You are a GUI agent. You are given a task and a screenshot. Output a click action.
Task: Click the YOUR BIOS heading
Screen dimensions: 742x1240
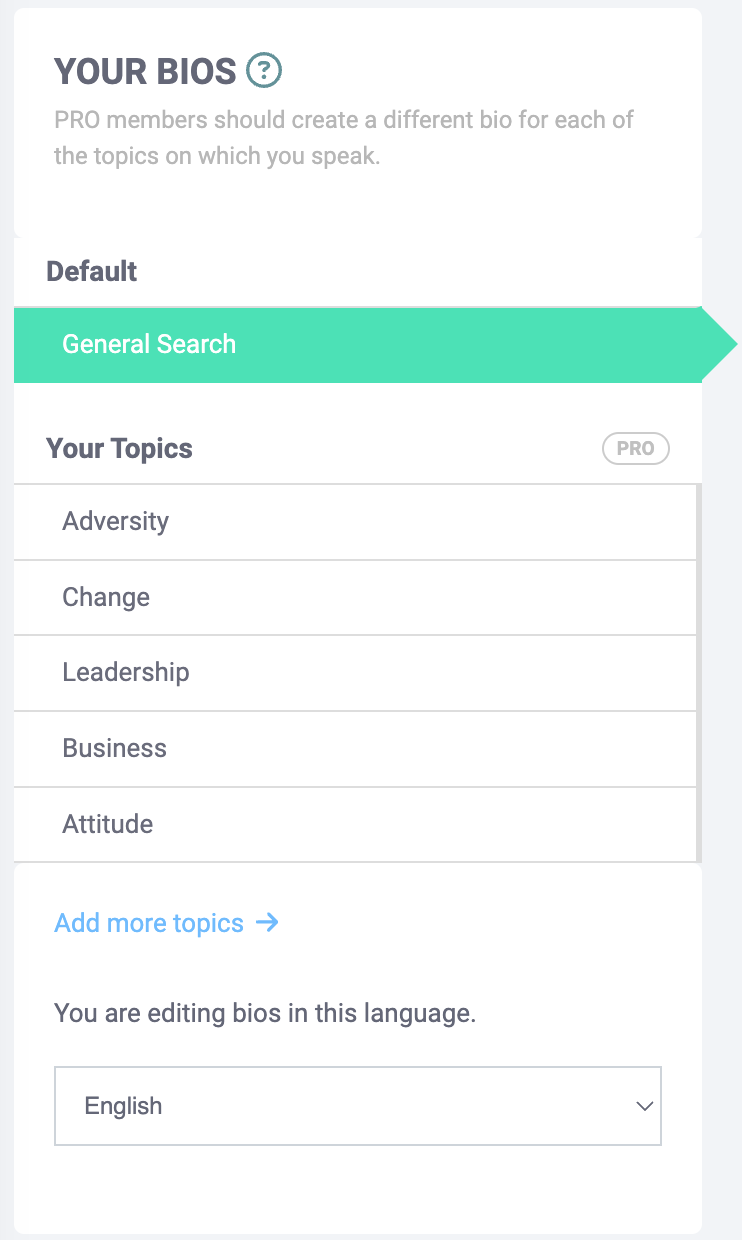click(145, 71)
